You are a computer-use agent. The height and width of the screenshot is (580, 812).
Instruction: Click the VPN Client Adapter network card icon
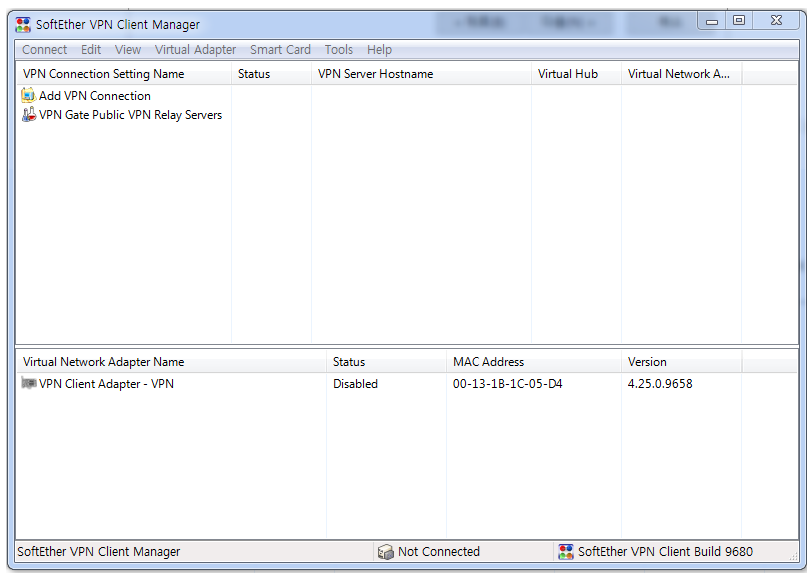(28, 383)
